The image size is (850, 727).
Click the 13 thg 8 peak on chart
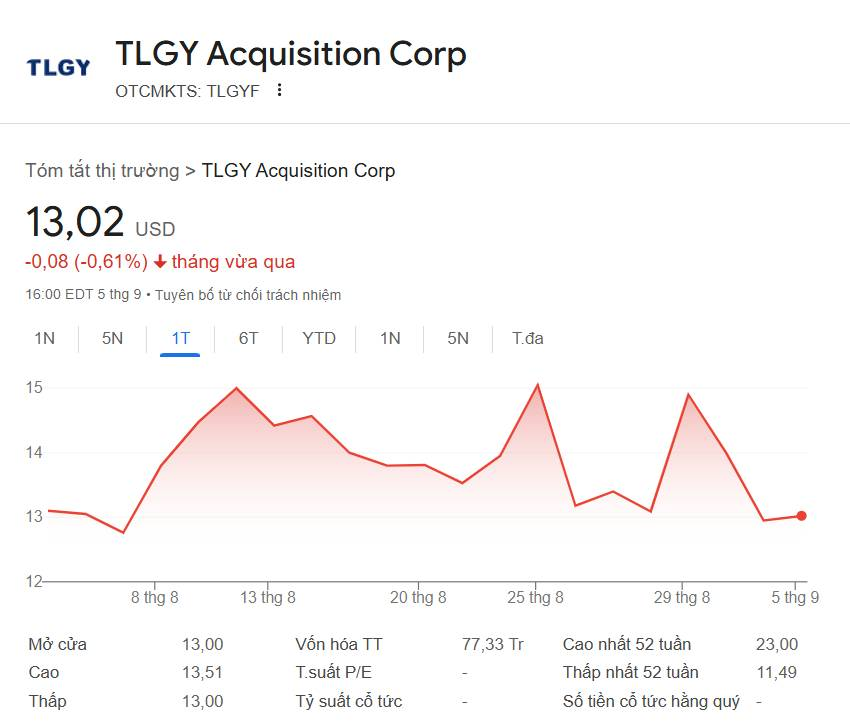coord(236,388)
